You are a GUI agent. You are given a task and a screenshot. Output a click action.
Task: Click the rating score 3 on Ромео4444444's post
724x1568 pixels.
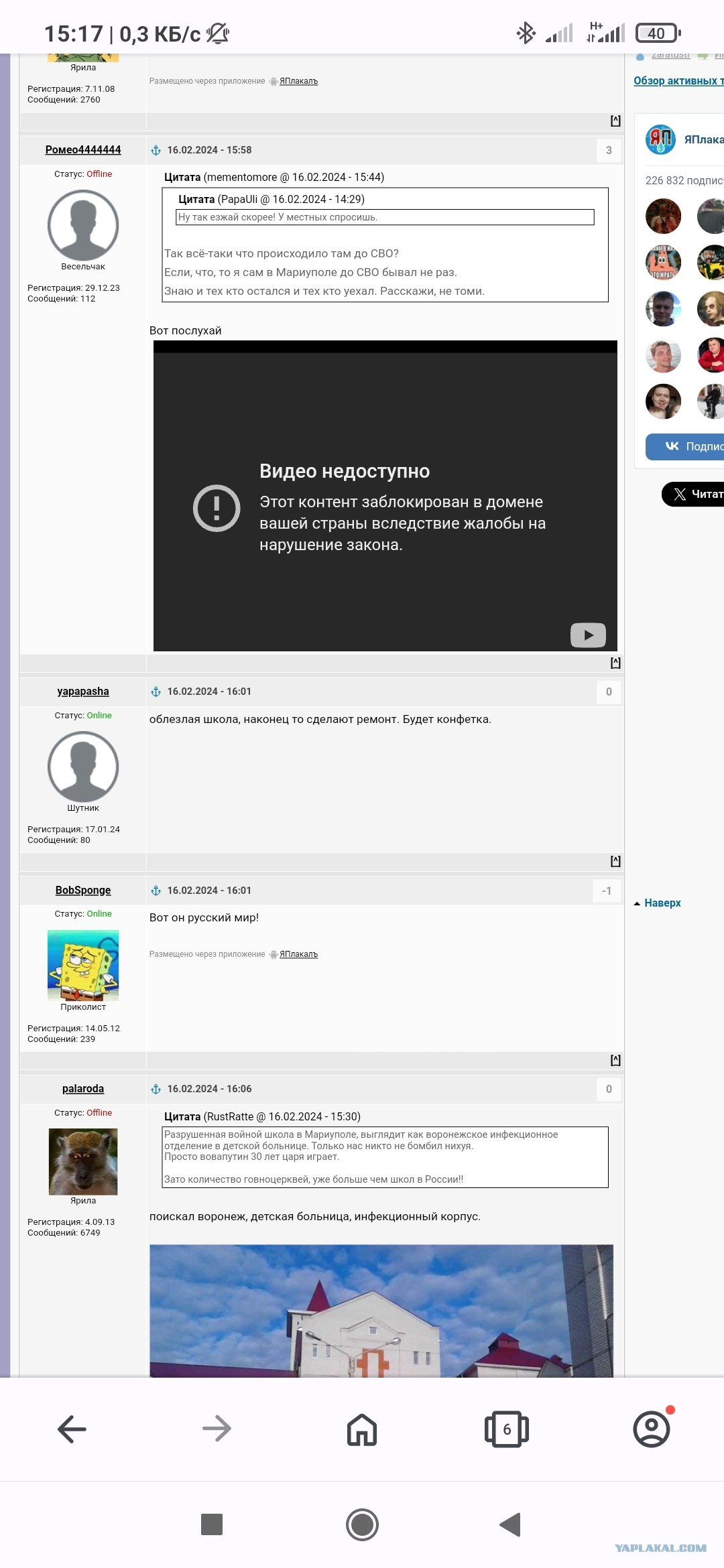[x=609, y=150]
